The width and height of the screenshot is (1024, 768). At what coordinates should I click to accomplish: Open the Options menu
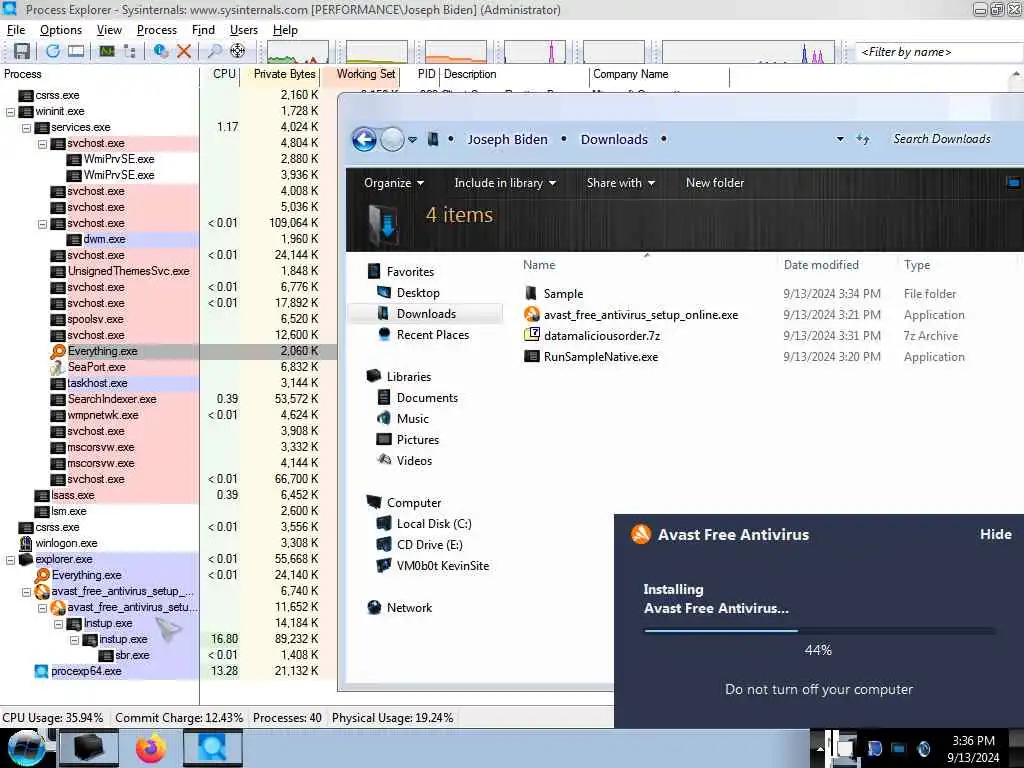coord(61,30)
